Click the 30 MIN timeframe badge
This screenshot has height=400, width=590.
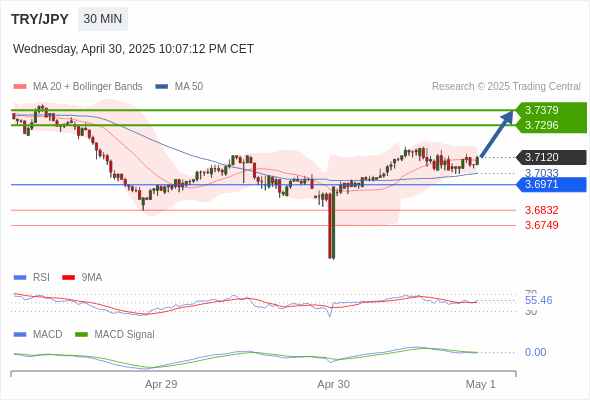pos(103,19)
